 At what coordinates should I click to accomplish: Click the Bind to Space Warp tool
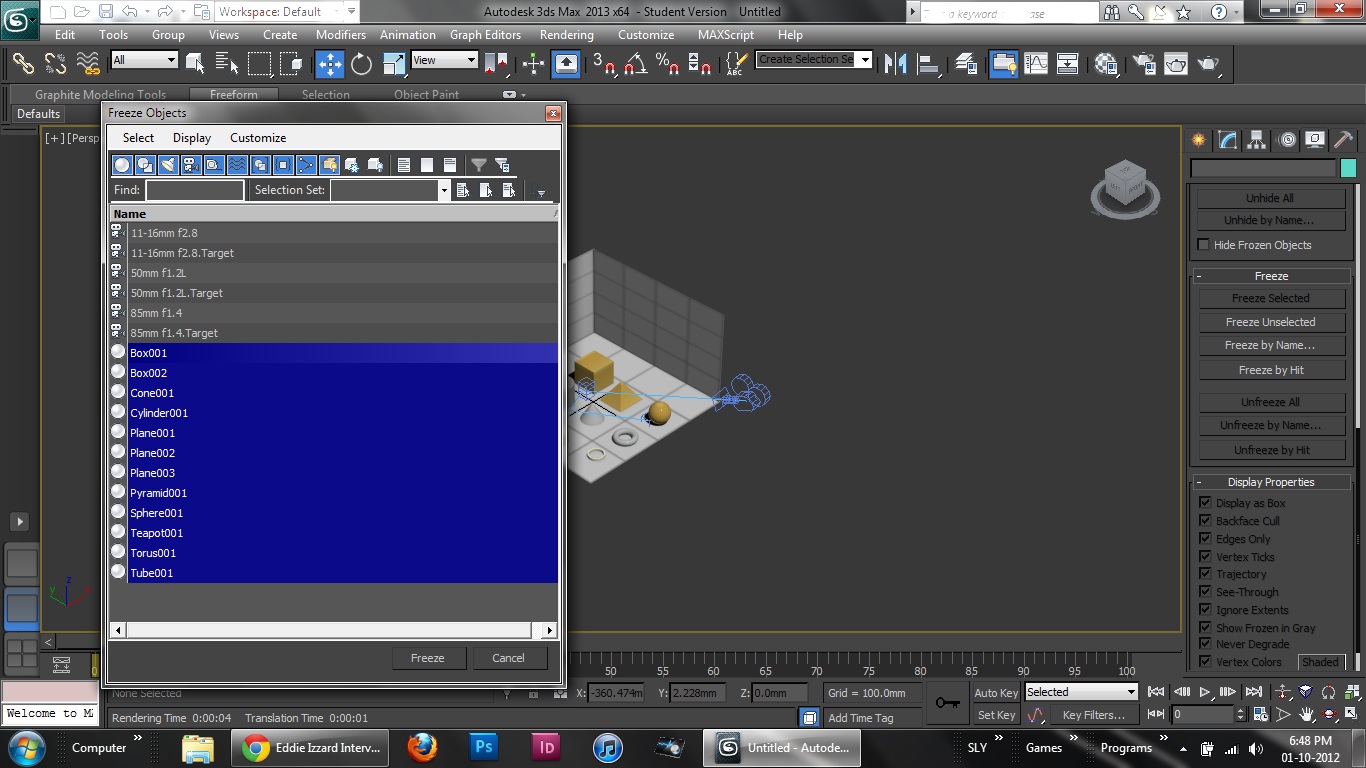[x=88, y=64]
